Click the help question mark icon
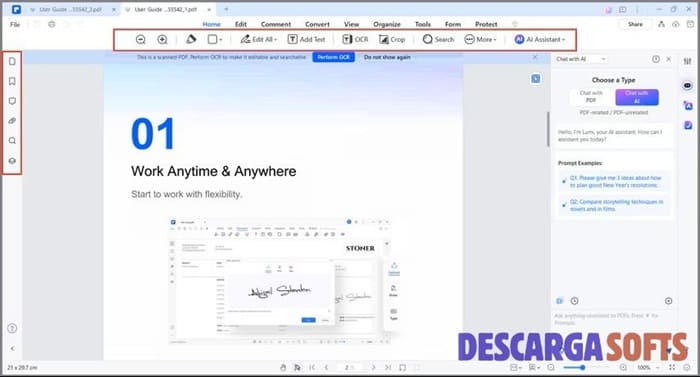700x377 pixels. click(12, 328)
